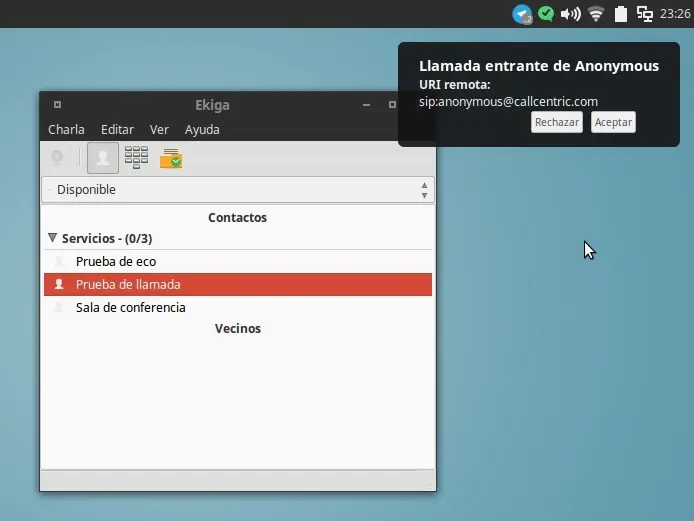
Task: Open the volume control tray icon
Action: click(x=571, y=14)
